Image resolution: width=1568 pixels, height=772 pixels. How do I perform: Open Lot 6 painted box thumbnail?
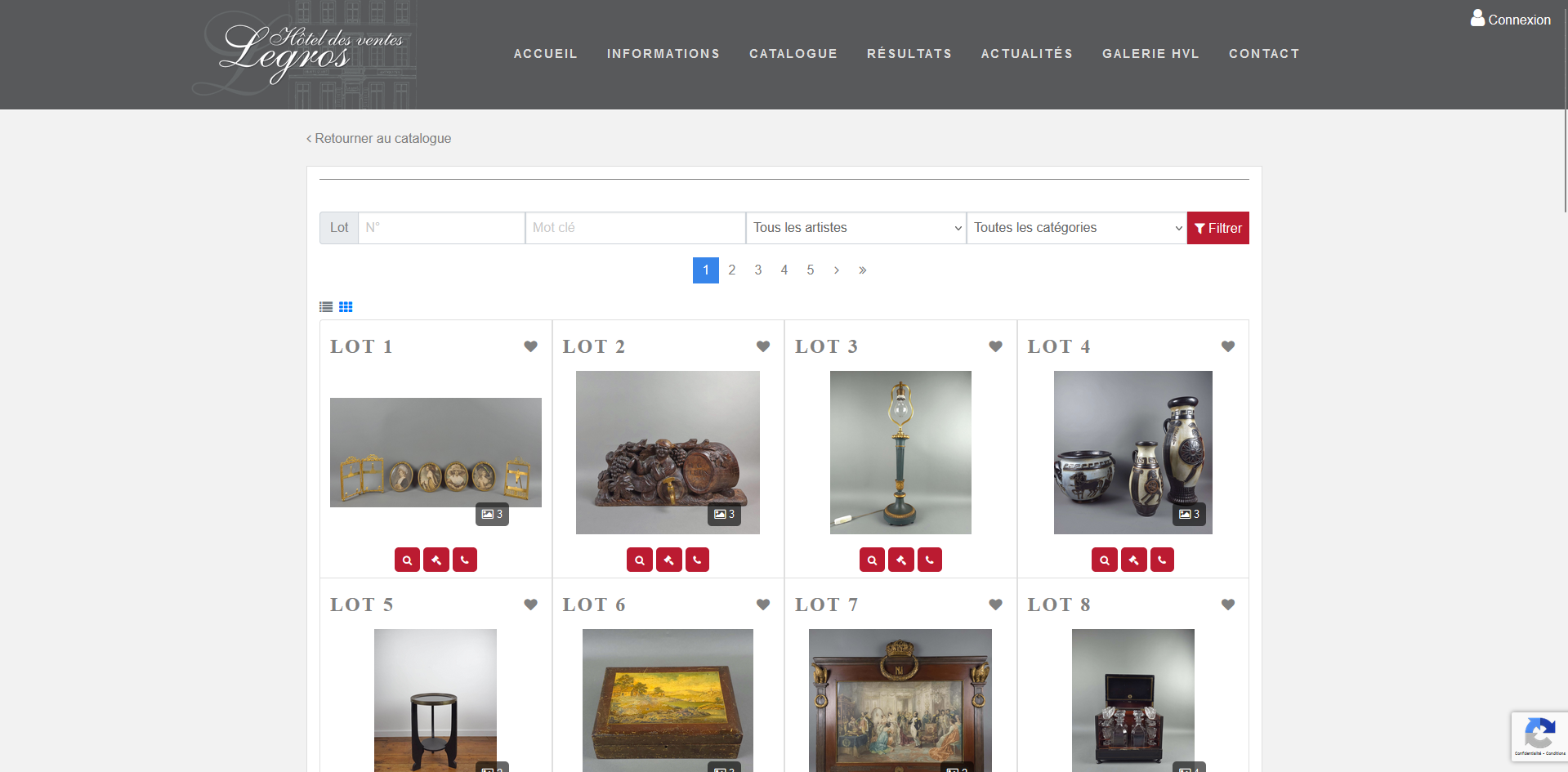(668, 700)
